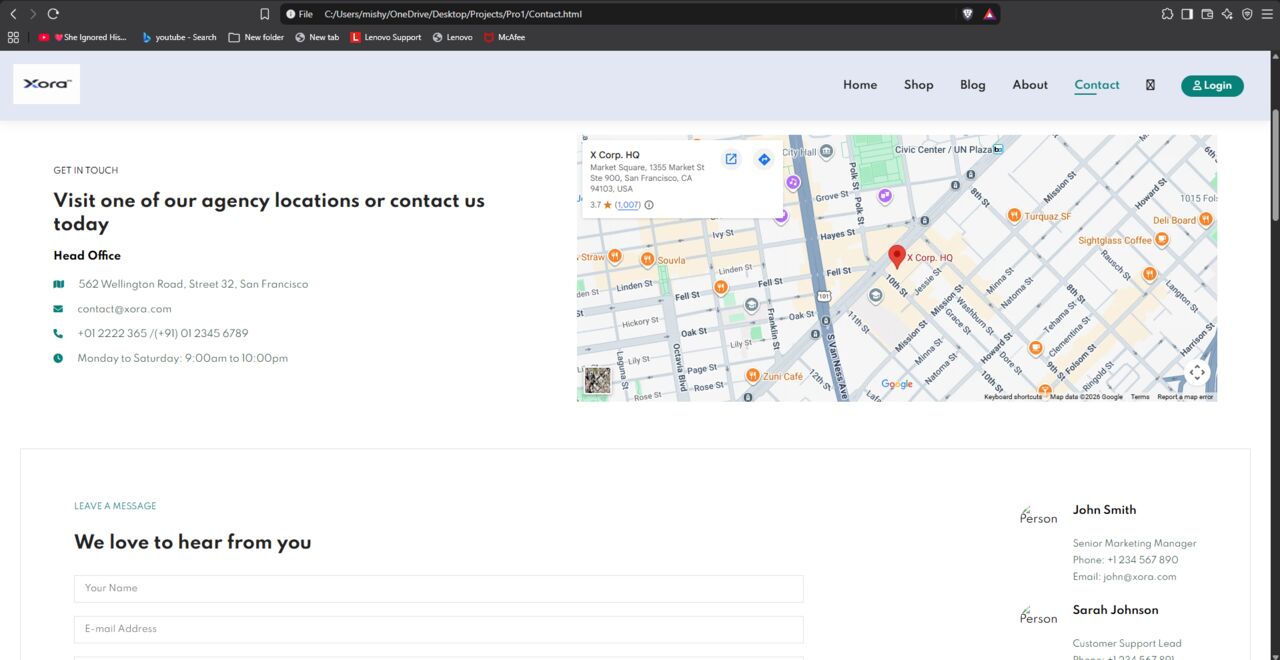Select 'Phone: +1 234 567 890' for John Smith
The width and height of the screenshot is (1280, 660).
(x=1126, y=560)
